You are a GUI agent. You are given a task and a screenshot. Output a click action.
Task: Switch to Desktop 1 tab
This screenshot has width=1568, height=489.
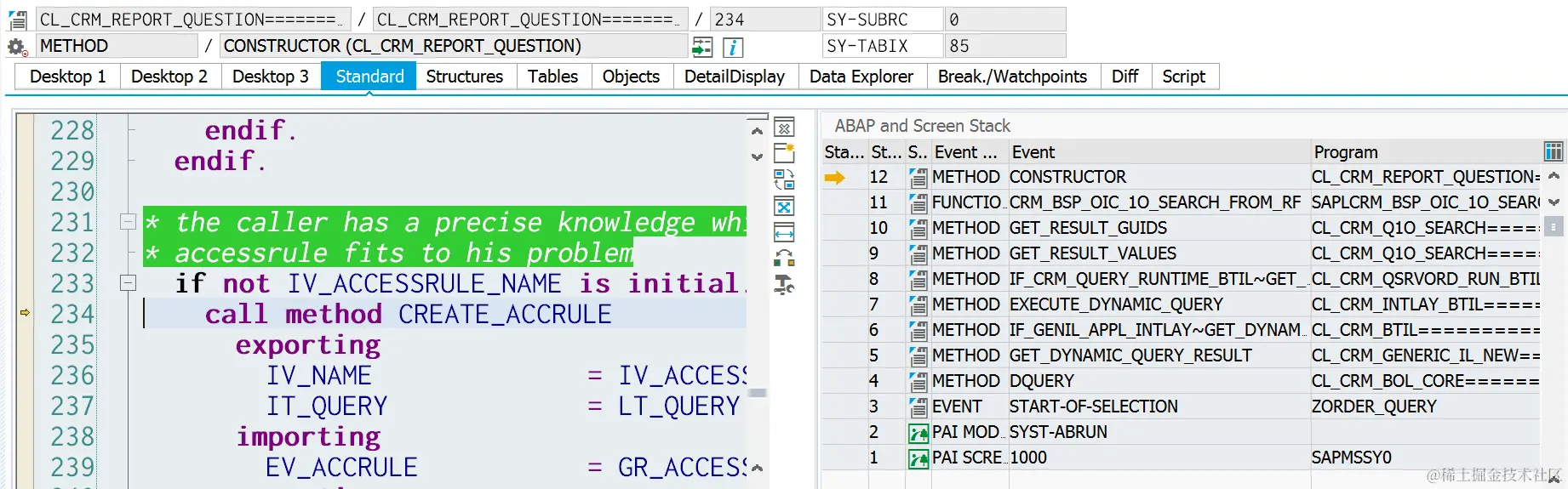(67, 77)
